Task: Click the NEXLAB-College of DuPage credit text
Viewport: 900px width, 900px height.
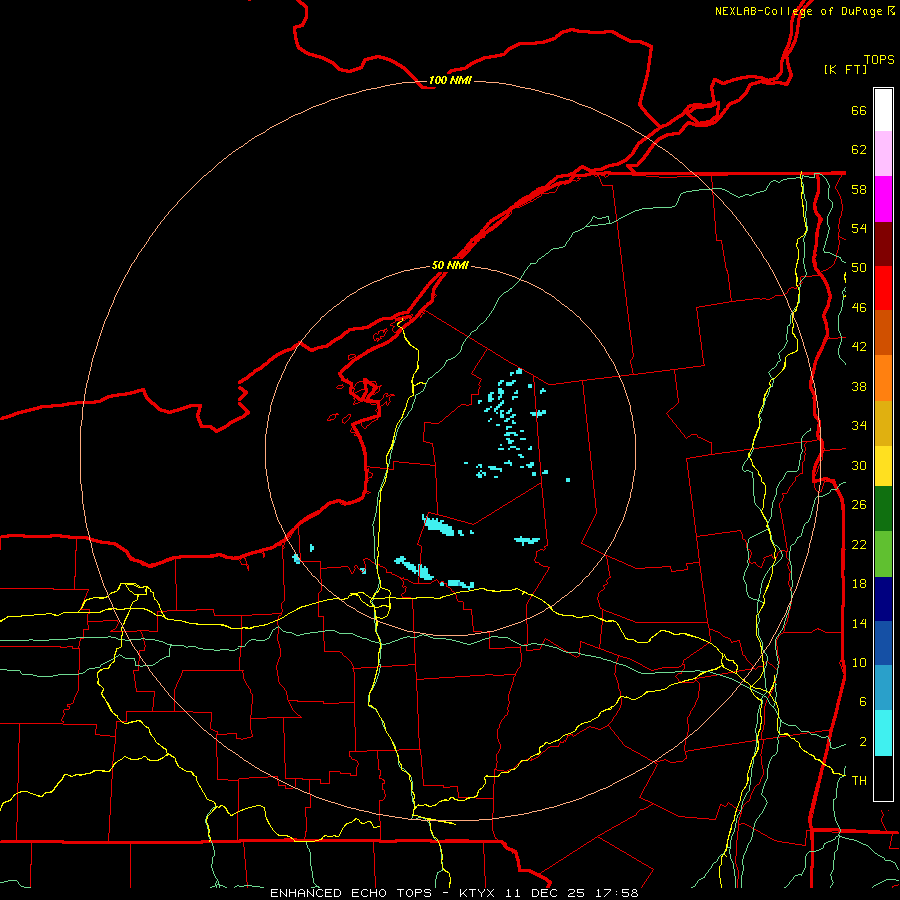Action: (804, 11)
